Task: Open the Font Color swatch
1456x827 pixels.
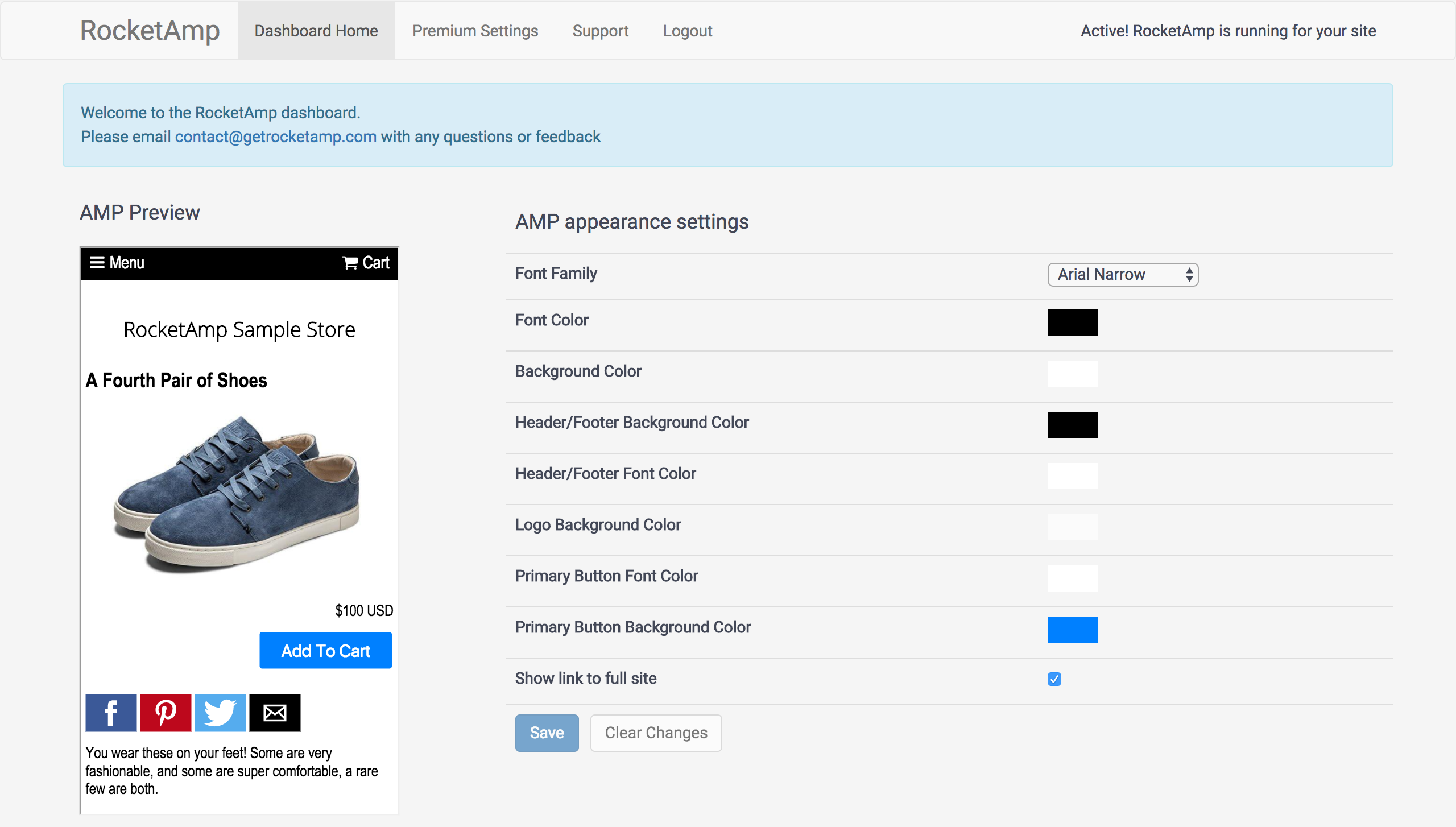Action: 1072,322
